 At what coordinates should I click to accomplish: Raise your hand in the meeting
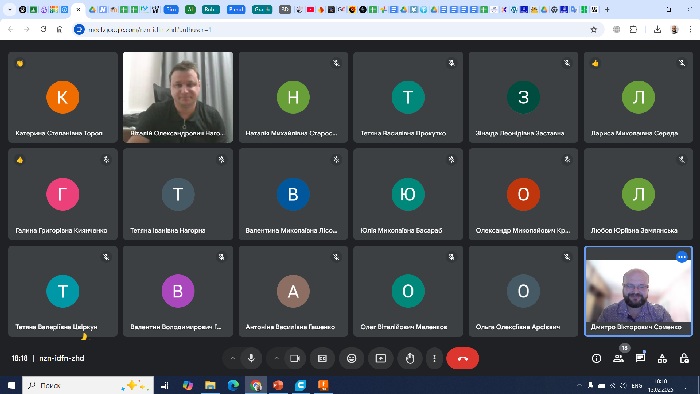point(410,358)
